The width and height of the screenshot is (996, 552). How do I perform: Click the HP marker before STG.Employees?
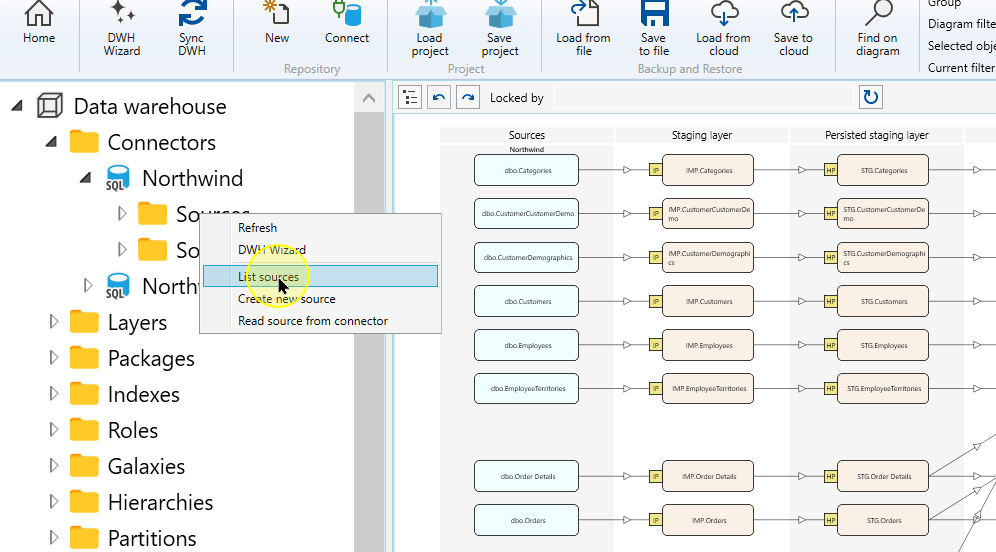pyautogui.click(x=830, y=346)
